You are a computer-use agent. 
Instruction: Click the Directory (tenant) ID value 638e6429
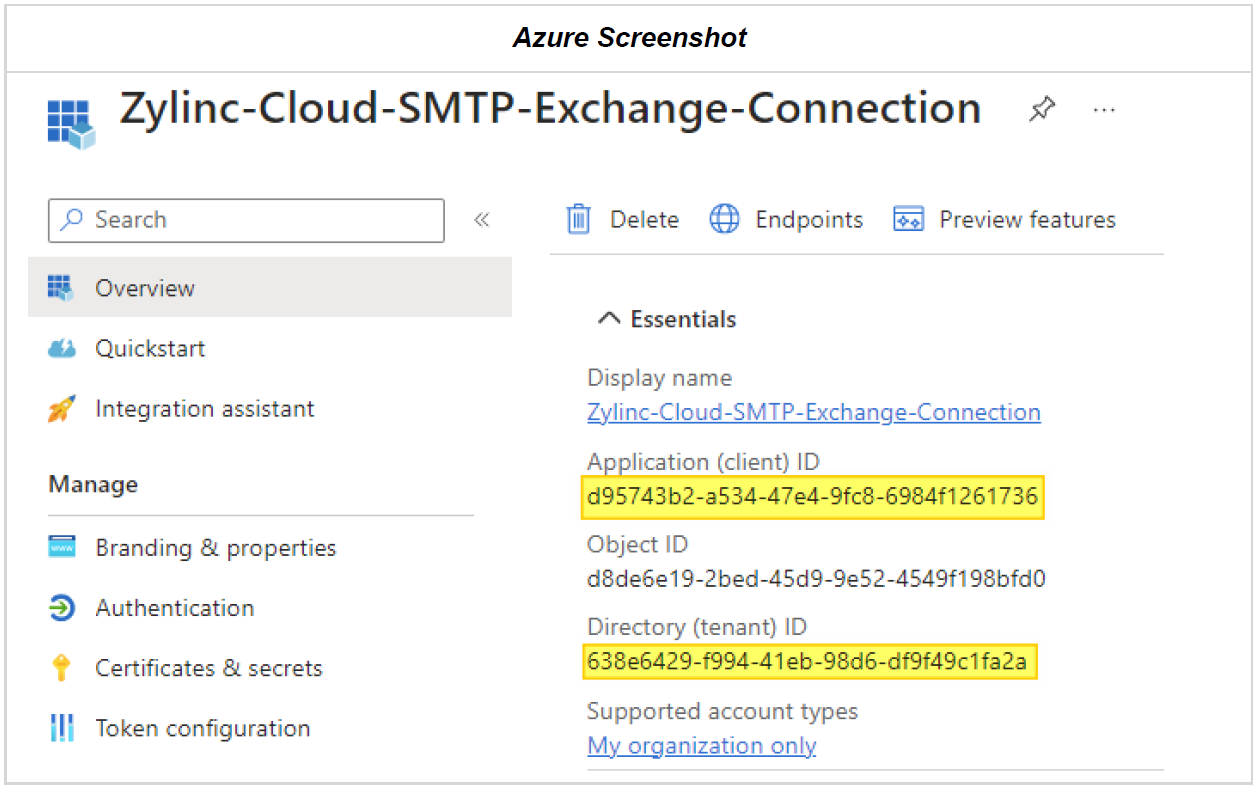(808, 662)
